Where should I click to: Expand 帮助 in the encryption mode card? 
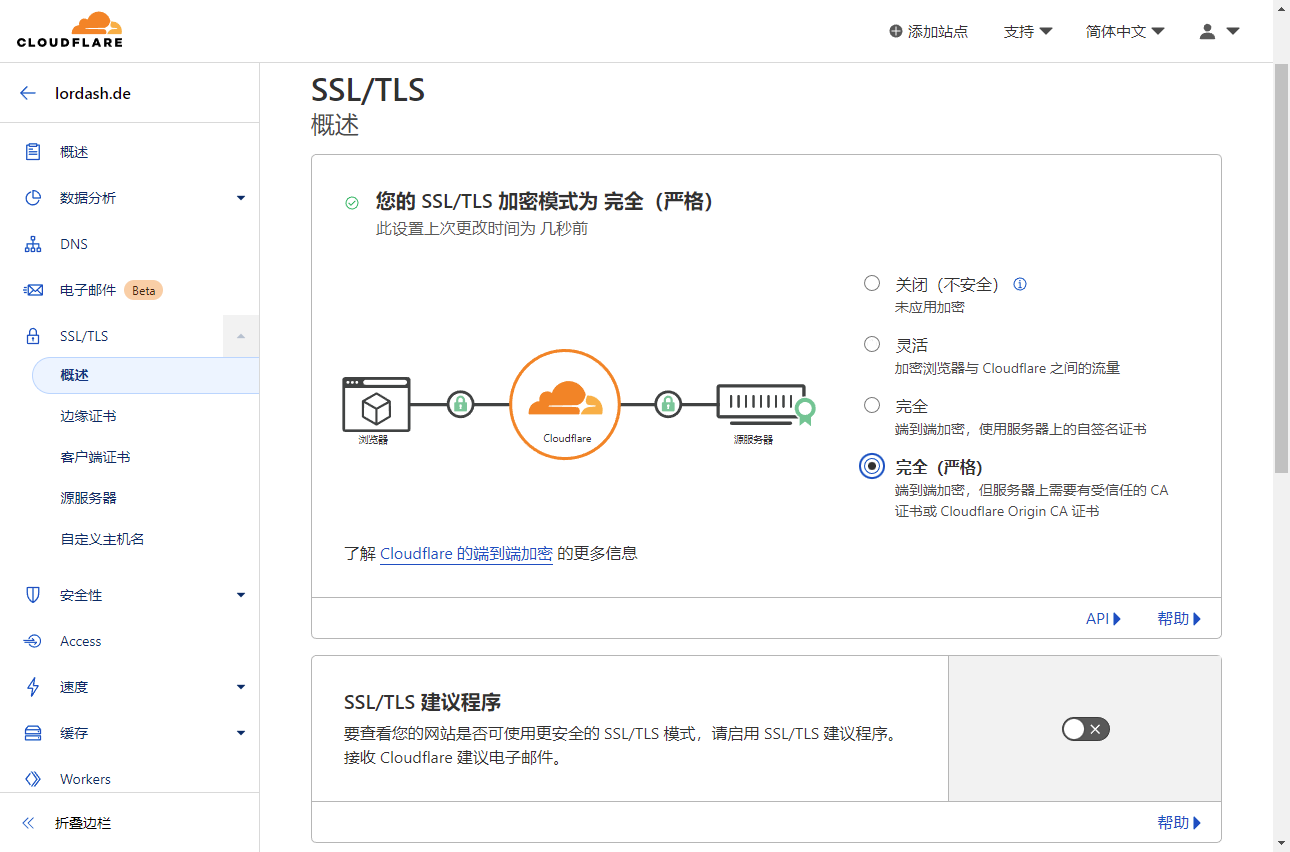pyautogui.click(x=1179, y=619)
